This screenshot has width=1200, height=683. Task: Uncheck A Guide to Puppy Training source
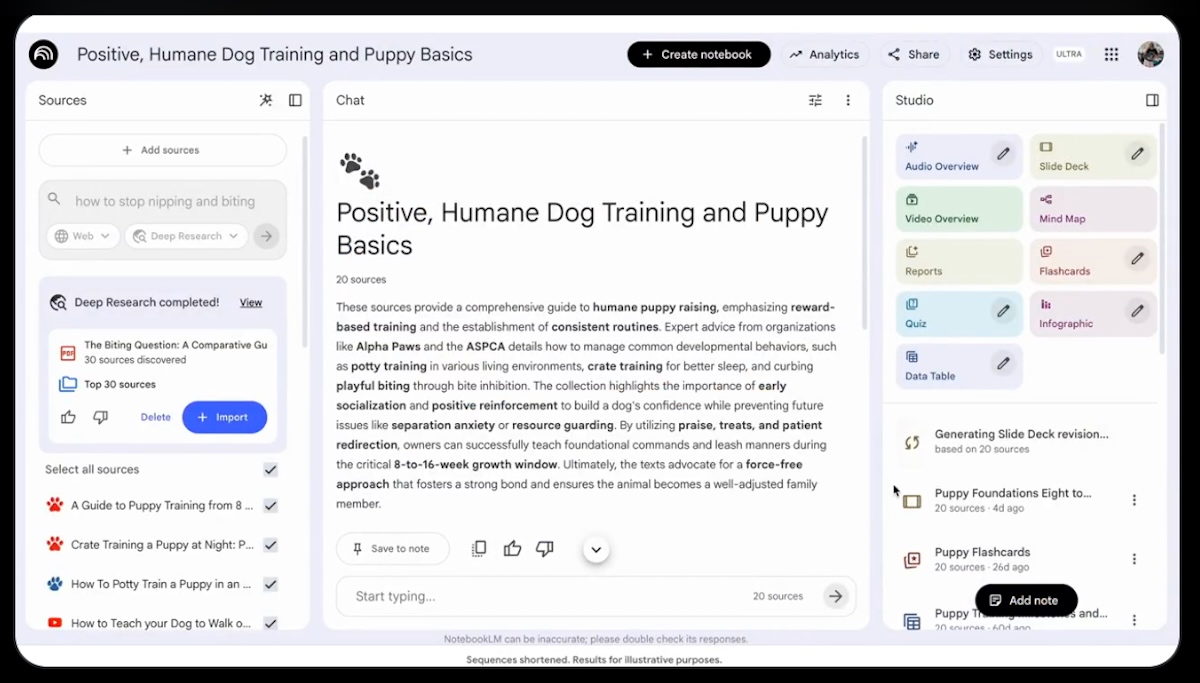coord(270,506)
